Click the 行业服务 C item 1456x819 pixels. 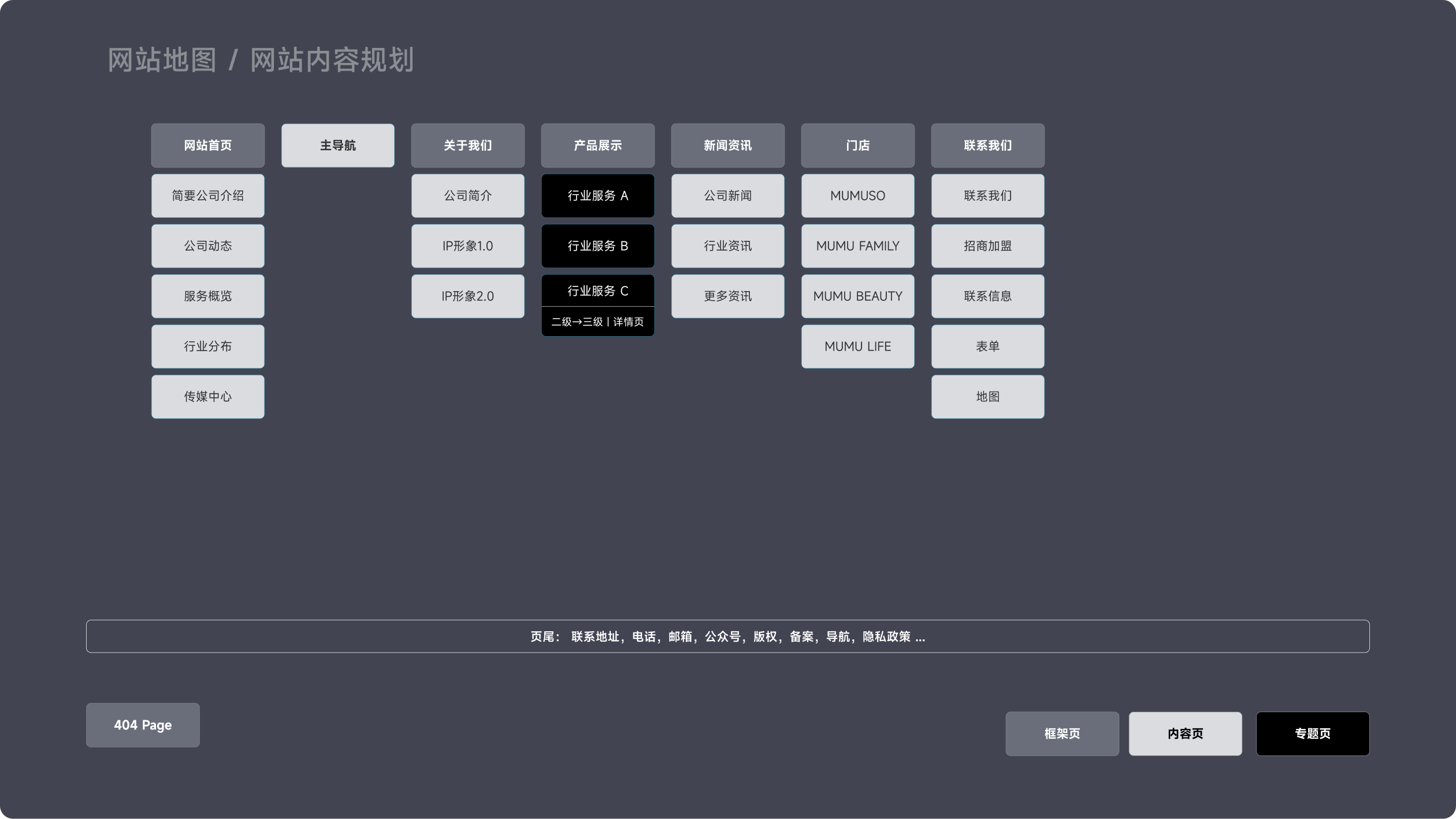597,291
